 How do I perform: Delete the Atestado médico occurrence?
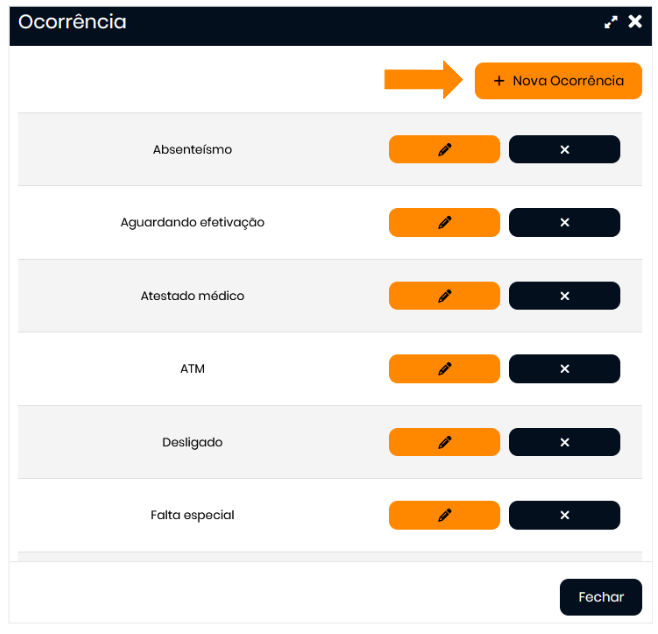tap(564, 296)
